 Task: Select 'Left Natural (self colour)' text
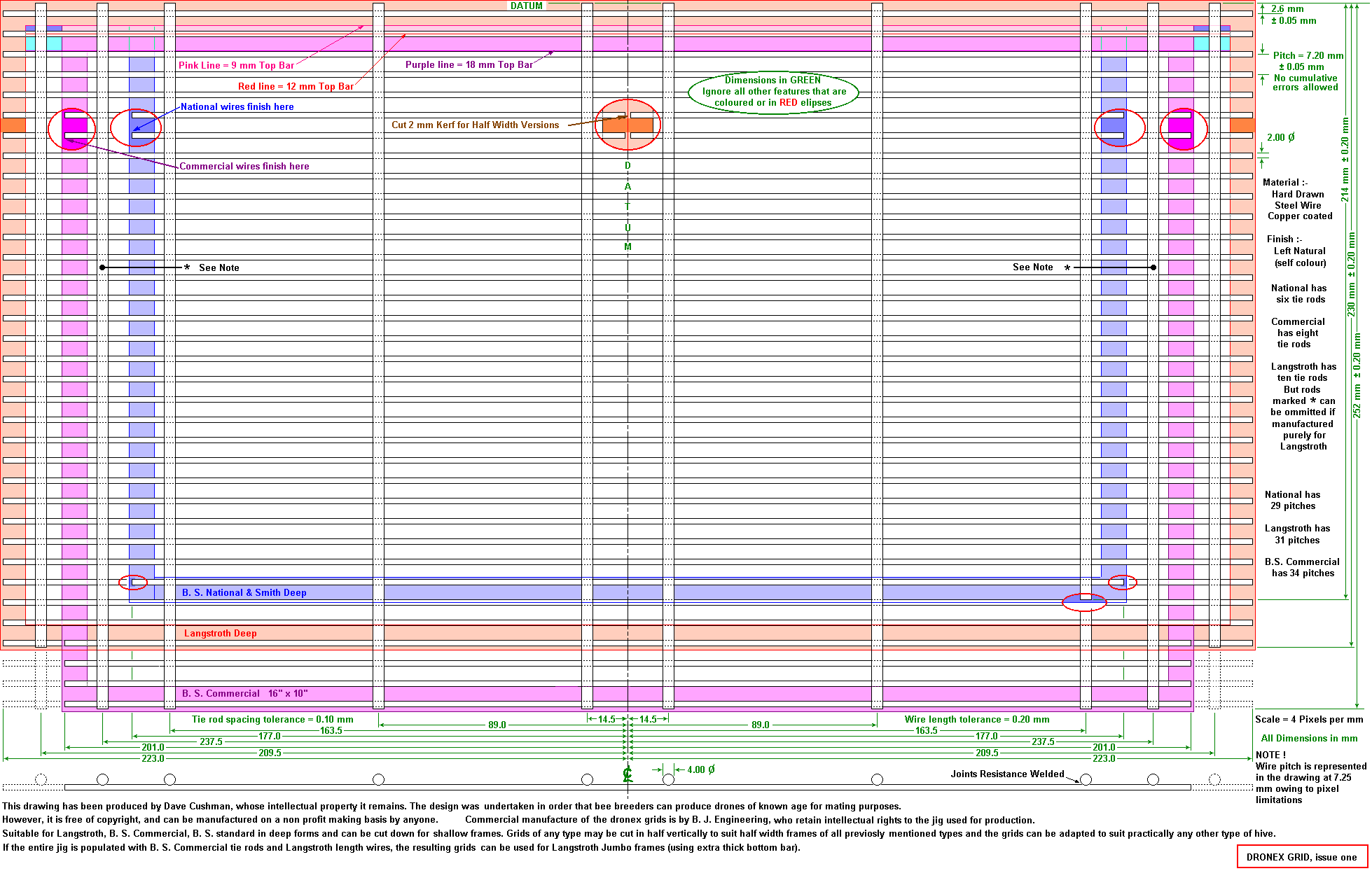tap(1299, 257)
